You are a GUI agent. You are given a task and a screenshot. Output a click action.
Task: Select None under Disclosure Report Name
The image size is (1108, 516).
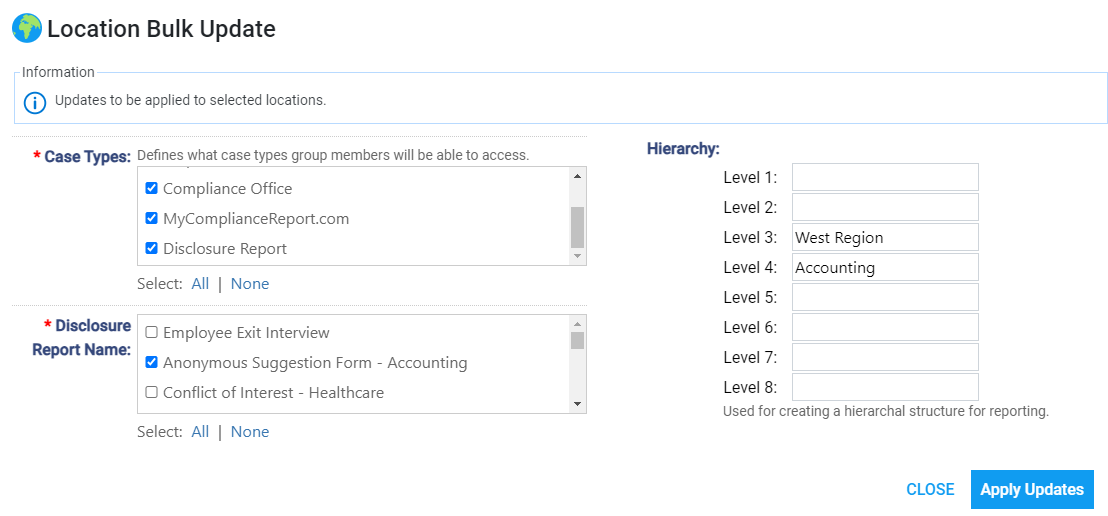(250, 431)
